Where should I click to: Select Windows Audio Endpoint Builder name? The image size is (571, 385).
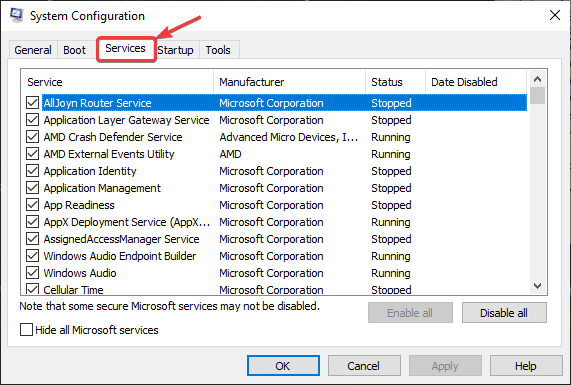pos(120,256)
